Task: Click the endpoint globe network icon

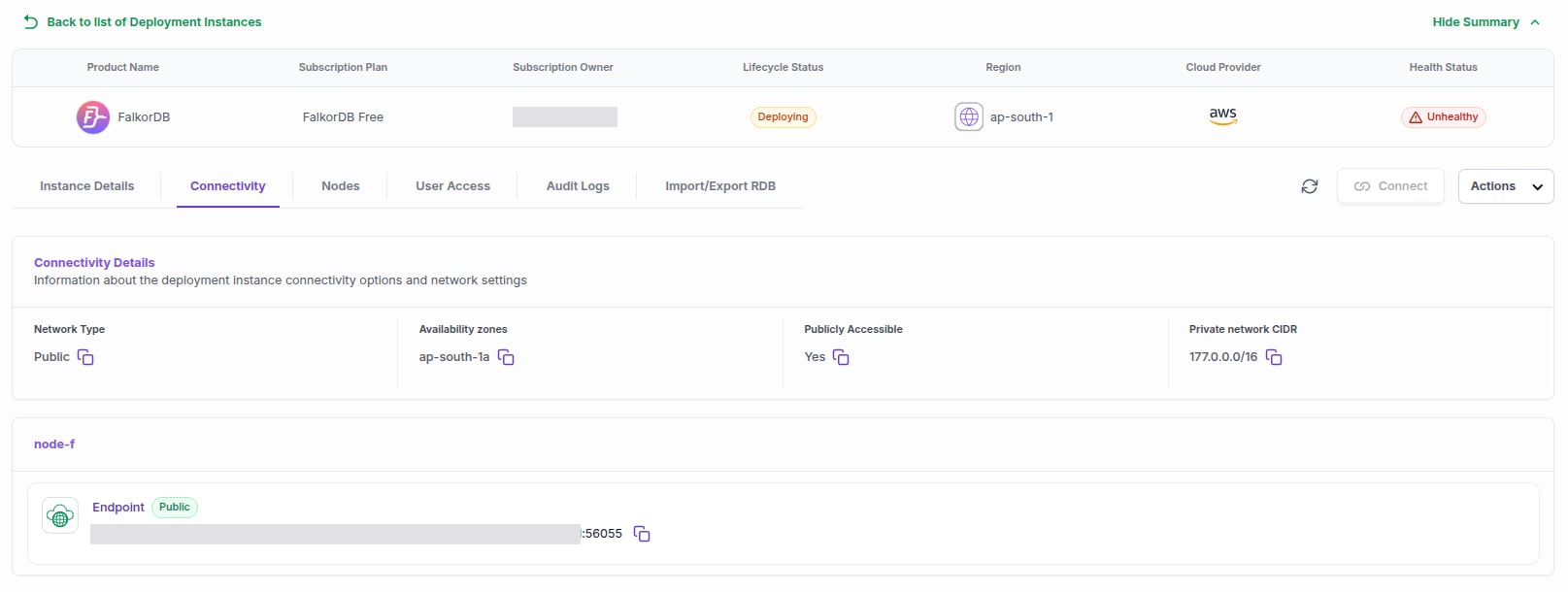Action: (60, 515)
